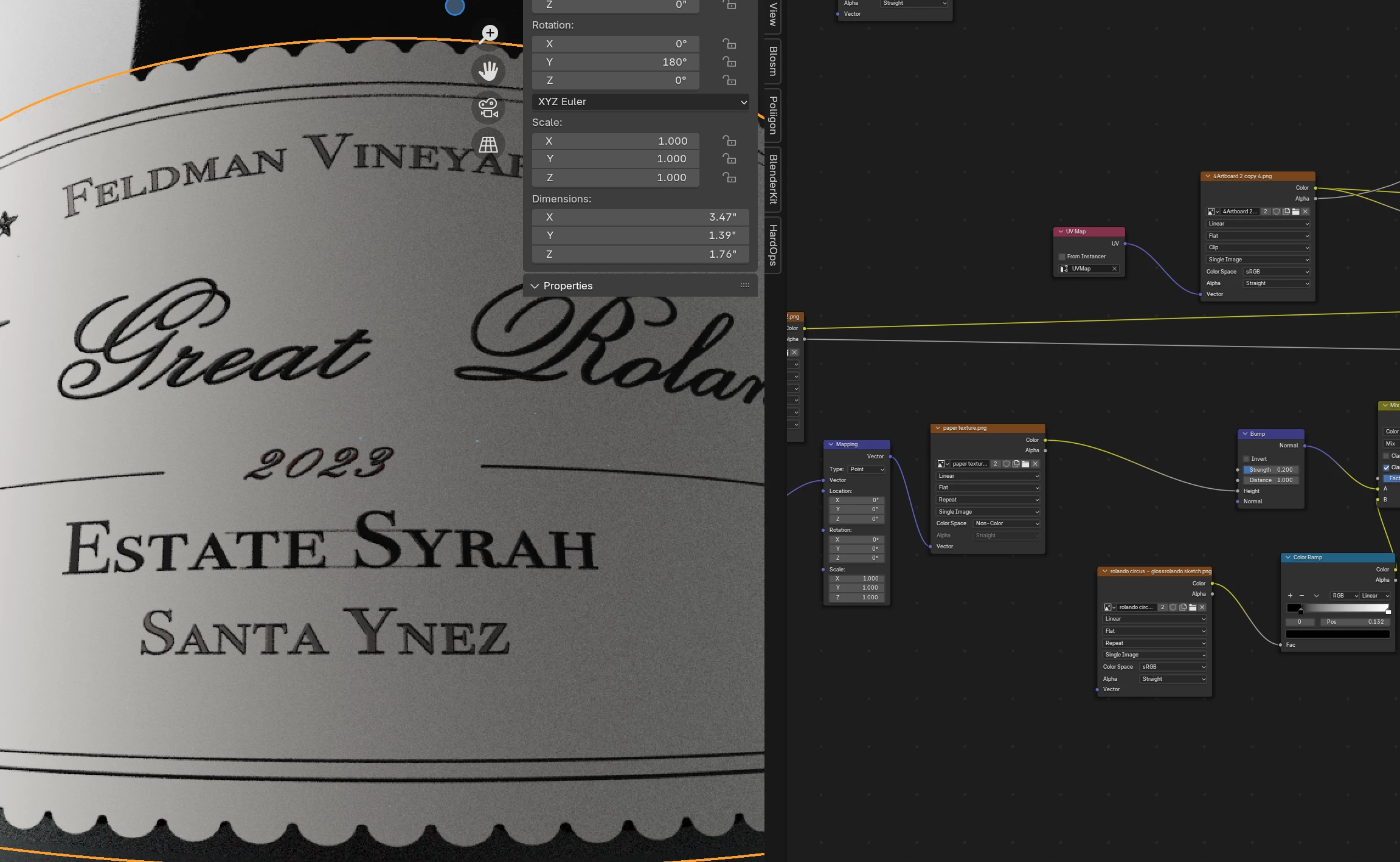Click the pan view hand icon

coord(488,71)
